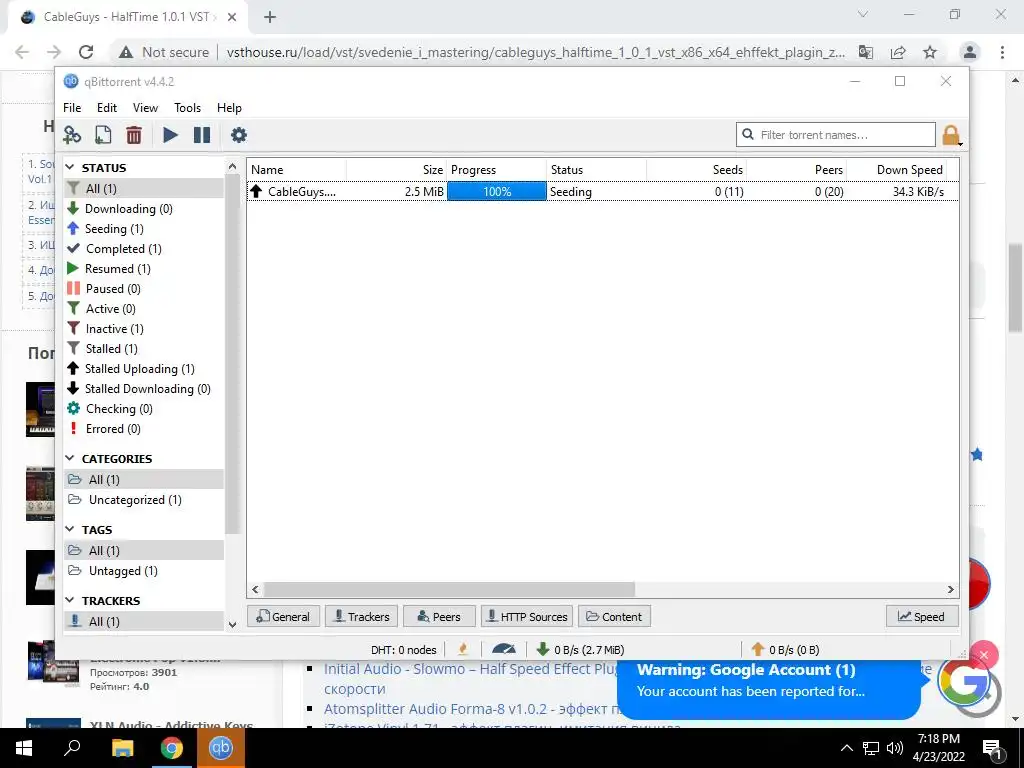Open the Speed graph tab
1024x768 pixels.
click(x=921, y=616)
